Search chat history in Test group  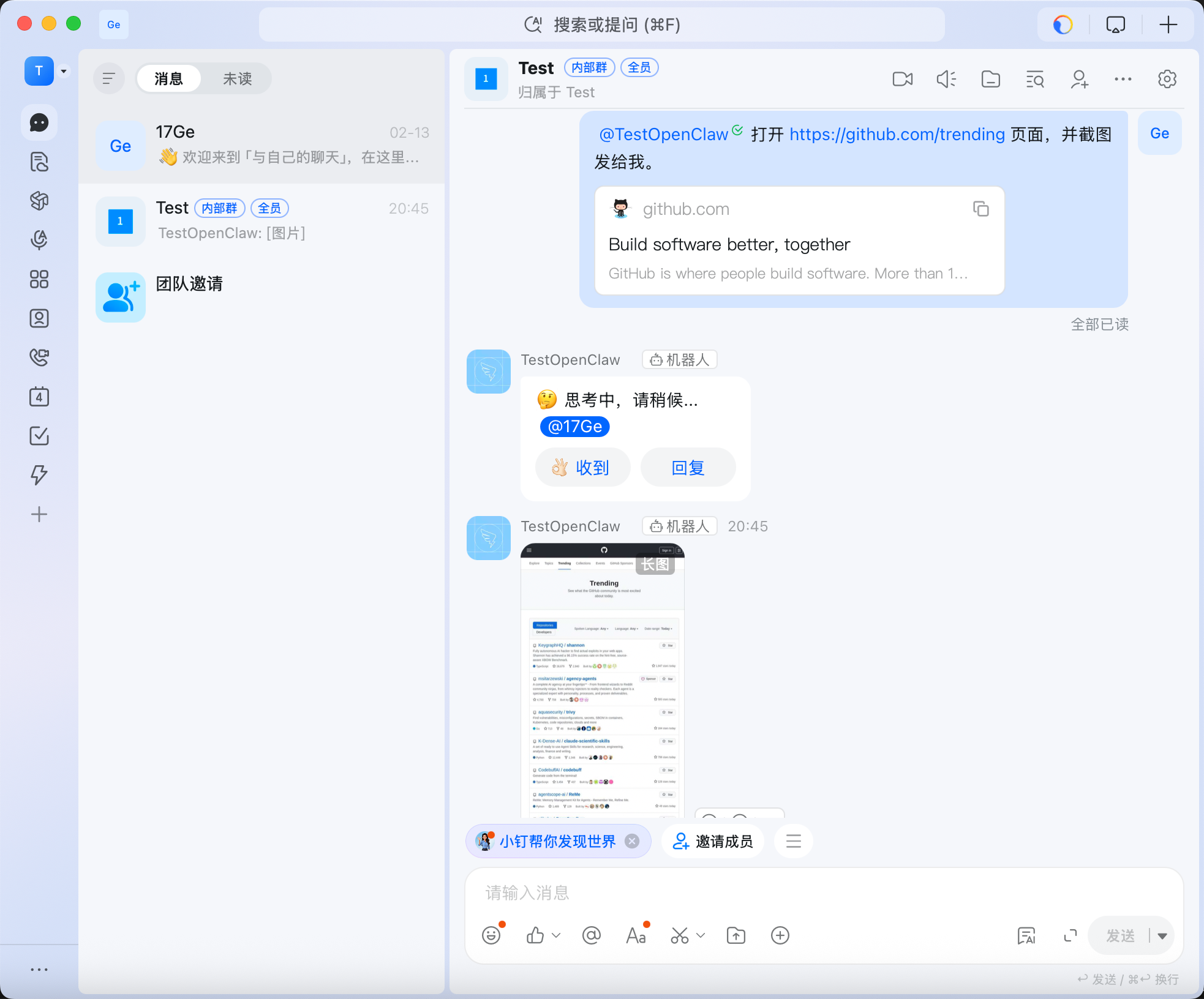point(1035,80)
